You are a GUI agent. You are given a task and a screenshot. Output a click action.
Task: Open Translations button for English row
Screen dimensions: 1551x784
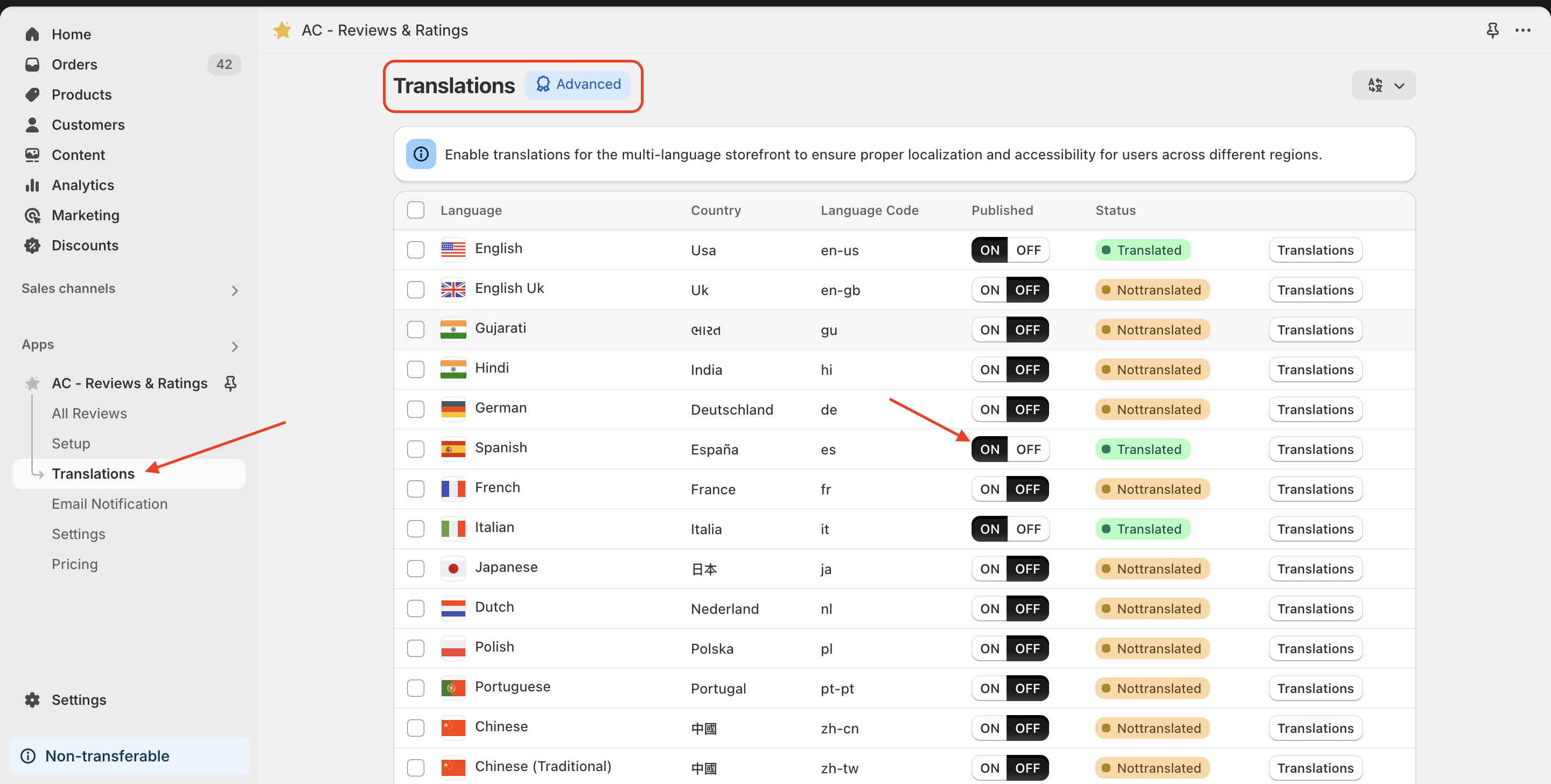pyautogui.click(x=1315, y=250)
